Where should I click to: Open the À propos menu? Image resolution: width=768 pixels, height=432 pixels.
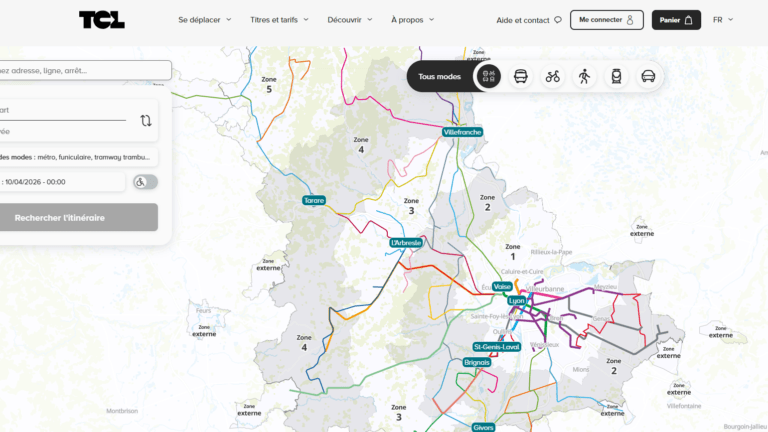coord(413,20)
